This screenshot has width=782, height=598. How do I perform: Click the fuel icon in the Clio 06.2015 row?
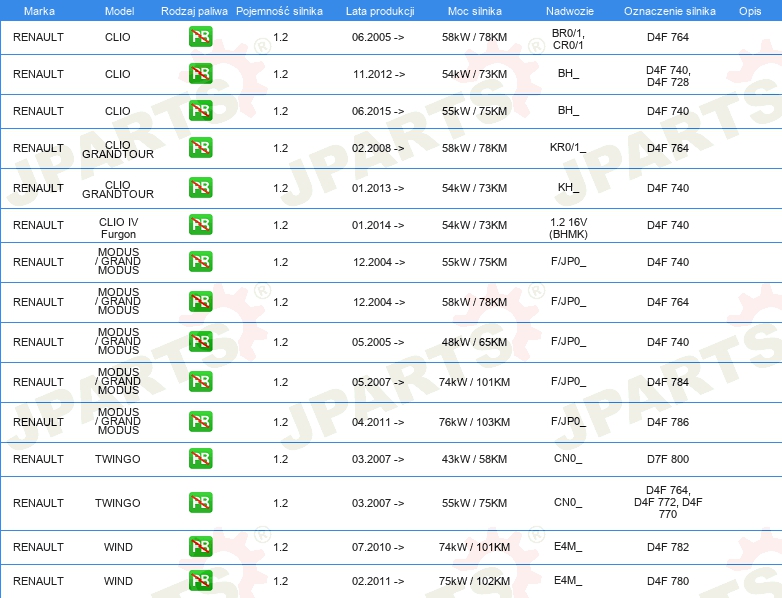point(200,111)
